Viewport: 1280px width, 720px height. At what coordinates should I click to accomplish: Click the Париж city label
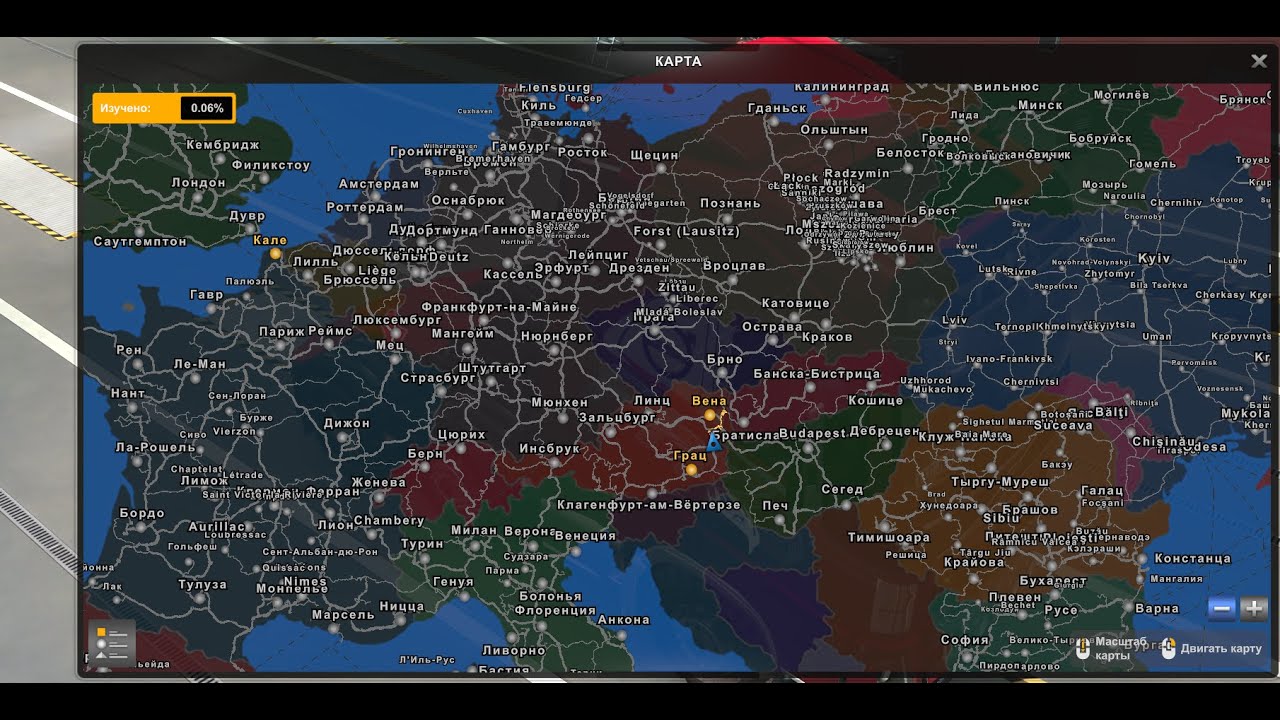(282, 332)
